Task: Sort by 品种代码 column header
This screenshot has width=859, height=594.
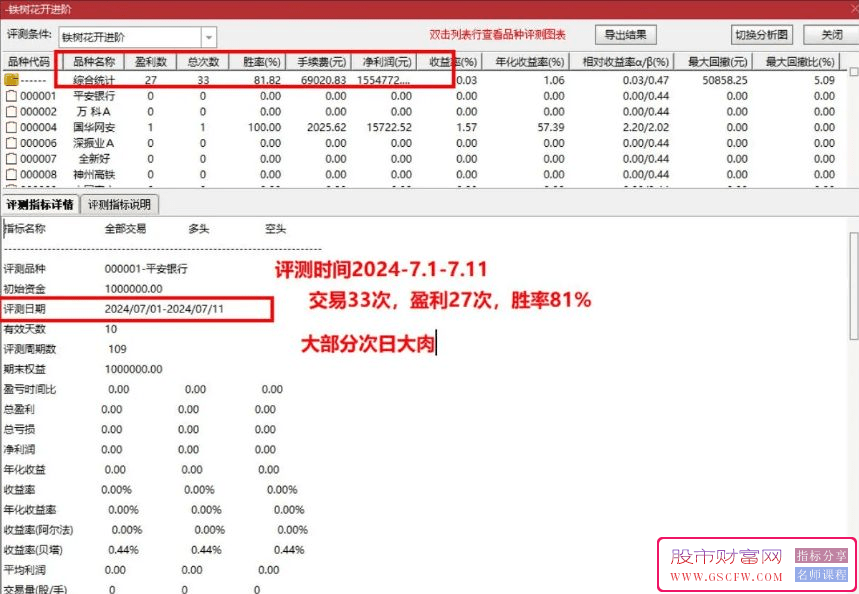Action: [28, 62]
